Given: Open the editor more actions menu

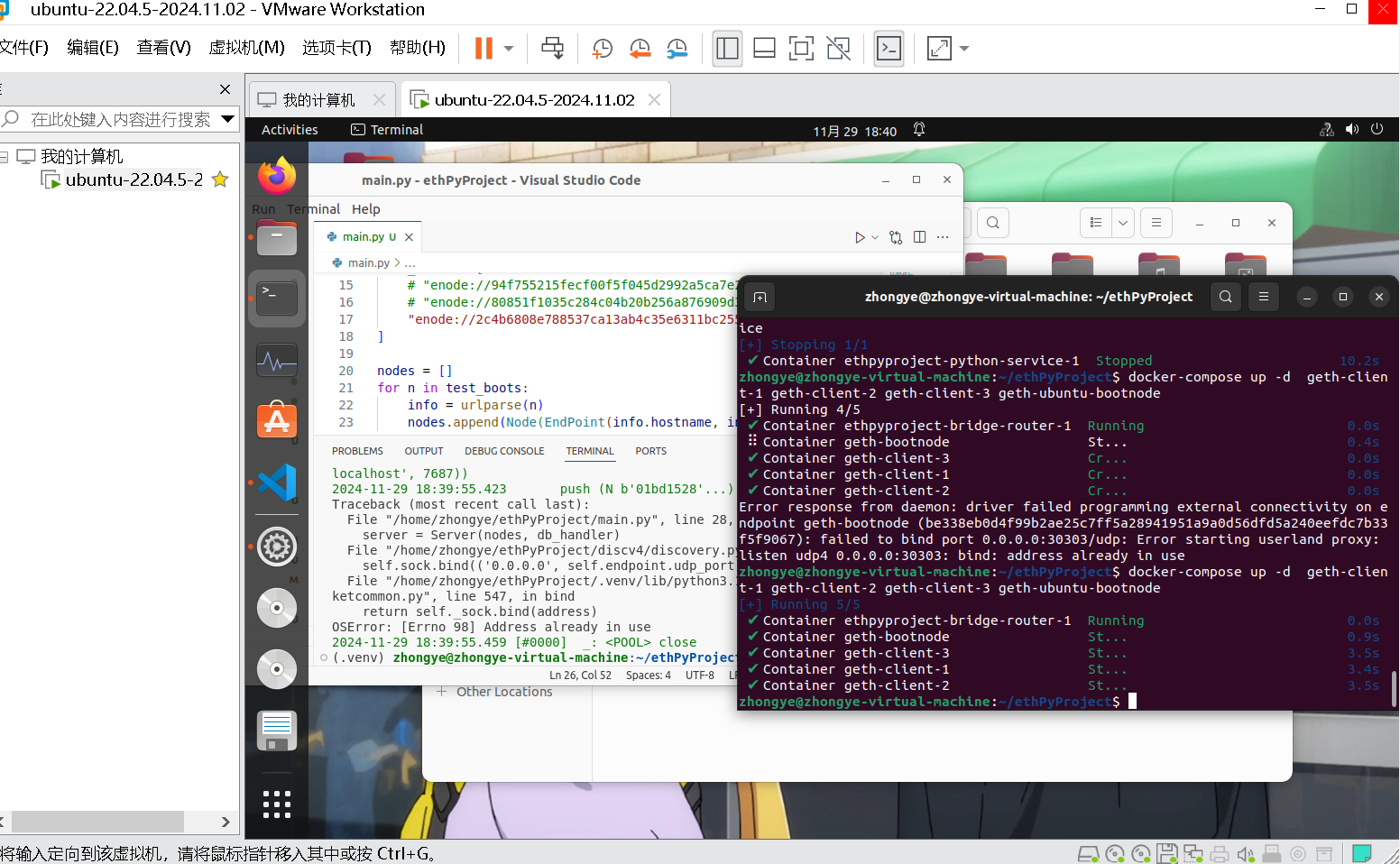Looking at the screenshot, I should click(943, 237).
